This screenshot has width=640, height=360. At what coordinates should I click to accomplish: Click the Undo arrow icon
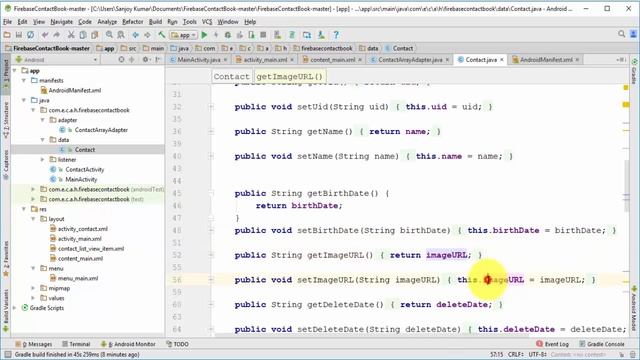pyautogui.click(x=45, y=35)
